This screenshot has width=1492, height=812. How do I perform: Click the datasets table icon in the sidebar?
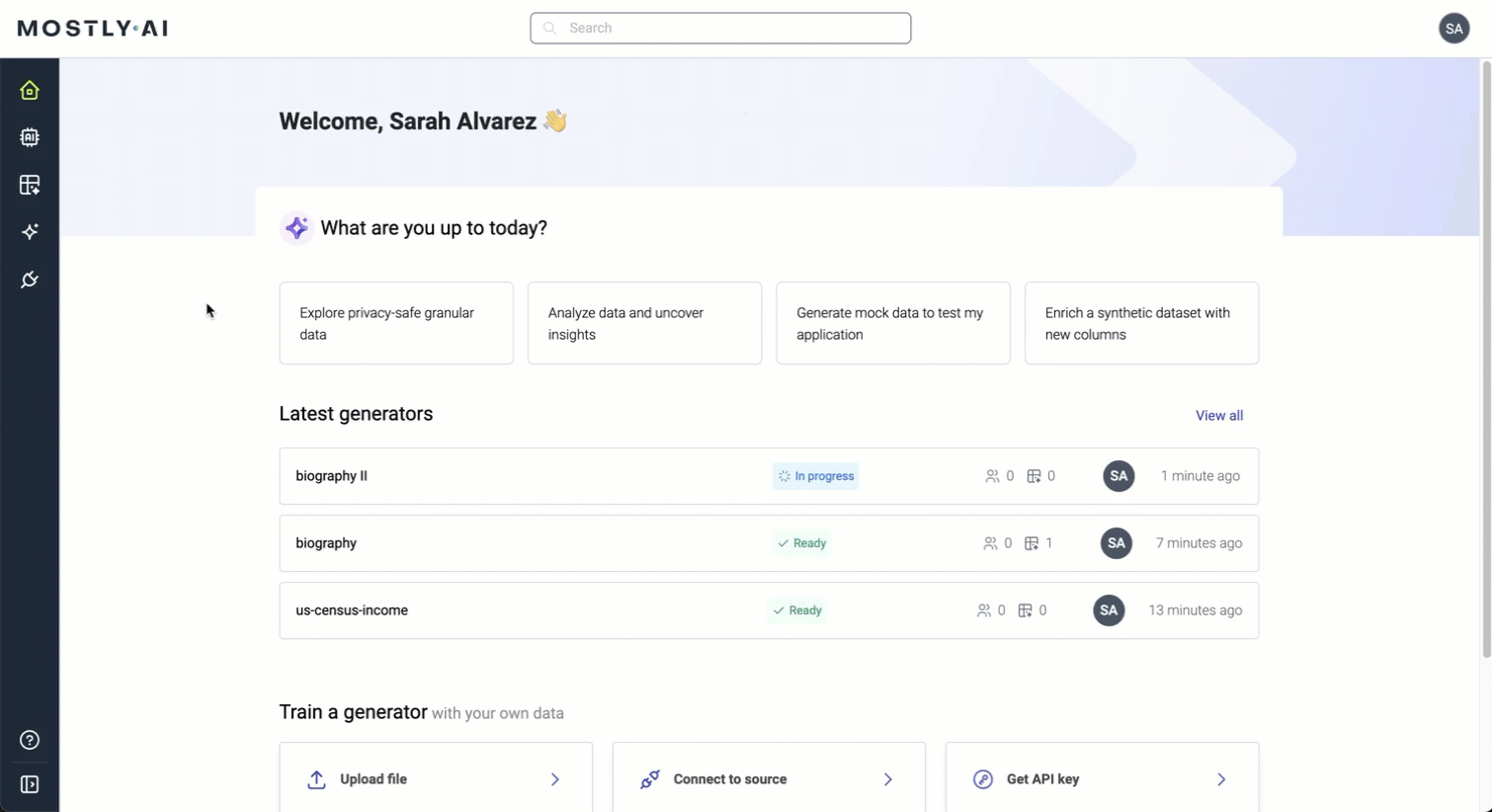30,185
